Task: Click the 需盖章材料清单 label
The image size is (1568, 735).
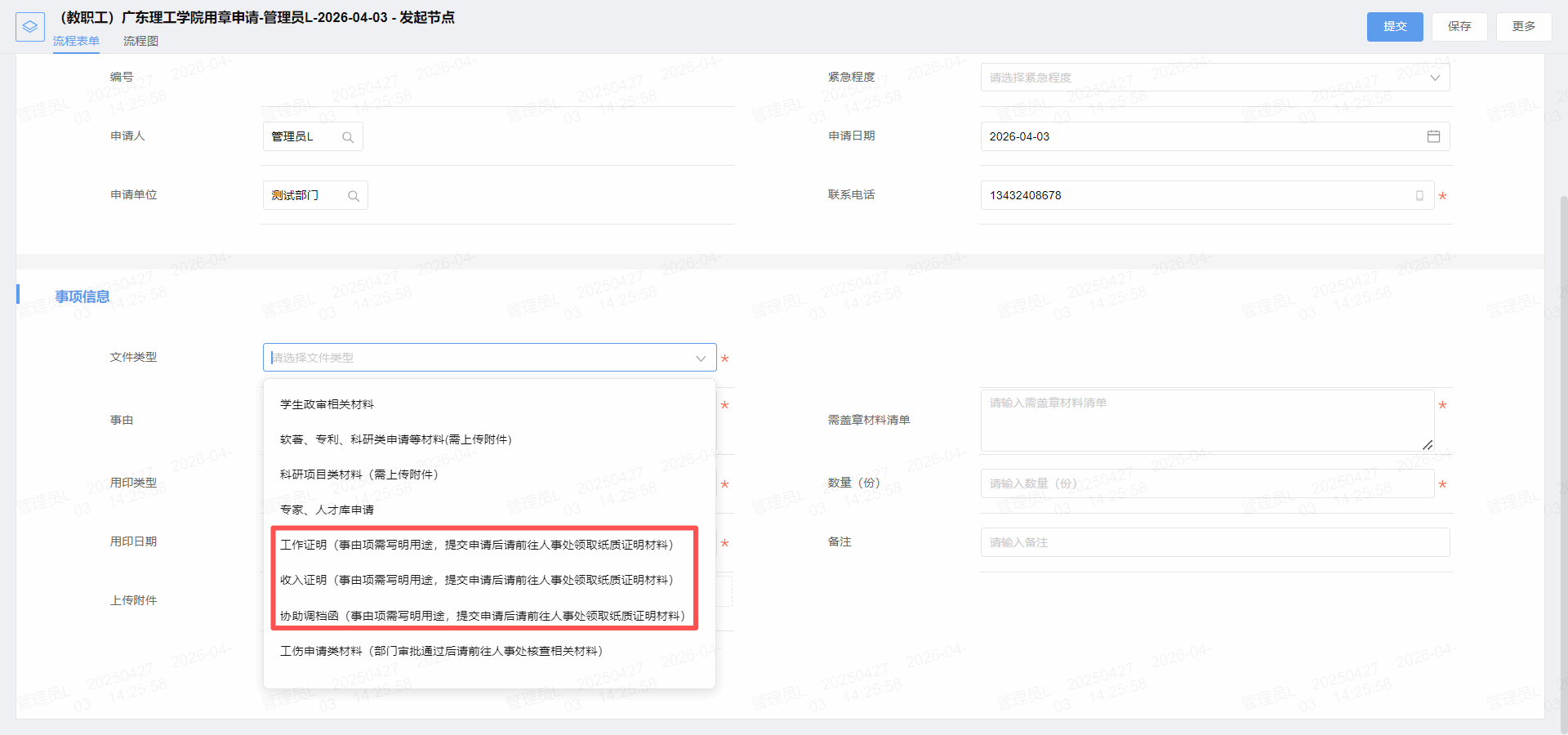Action: coord(869,420)
